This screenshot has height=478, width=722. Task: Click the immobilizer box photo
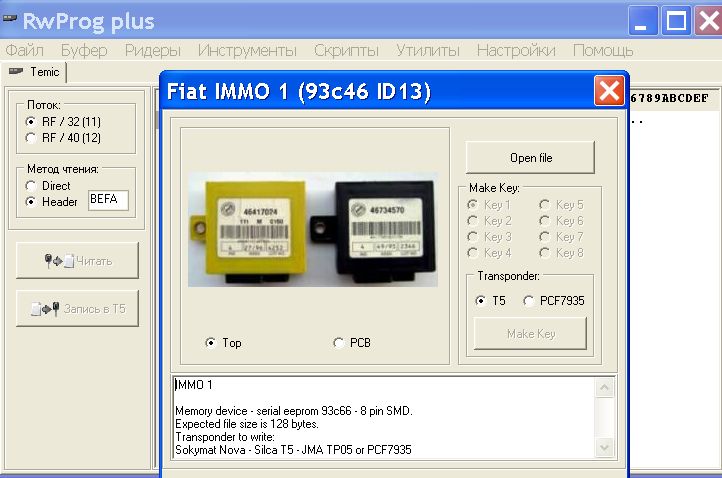(x=313, y=229)
